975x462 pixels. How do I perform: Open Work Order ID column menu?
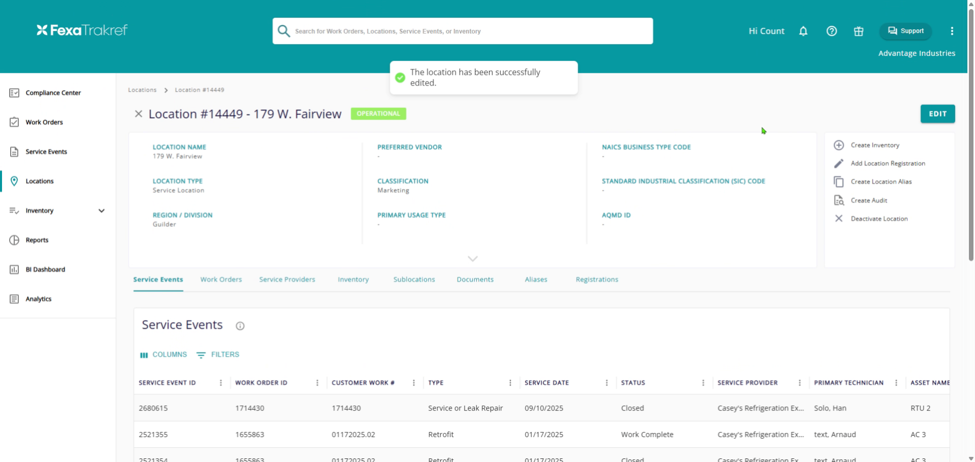317,383
